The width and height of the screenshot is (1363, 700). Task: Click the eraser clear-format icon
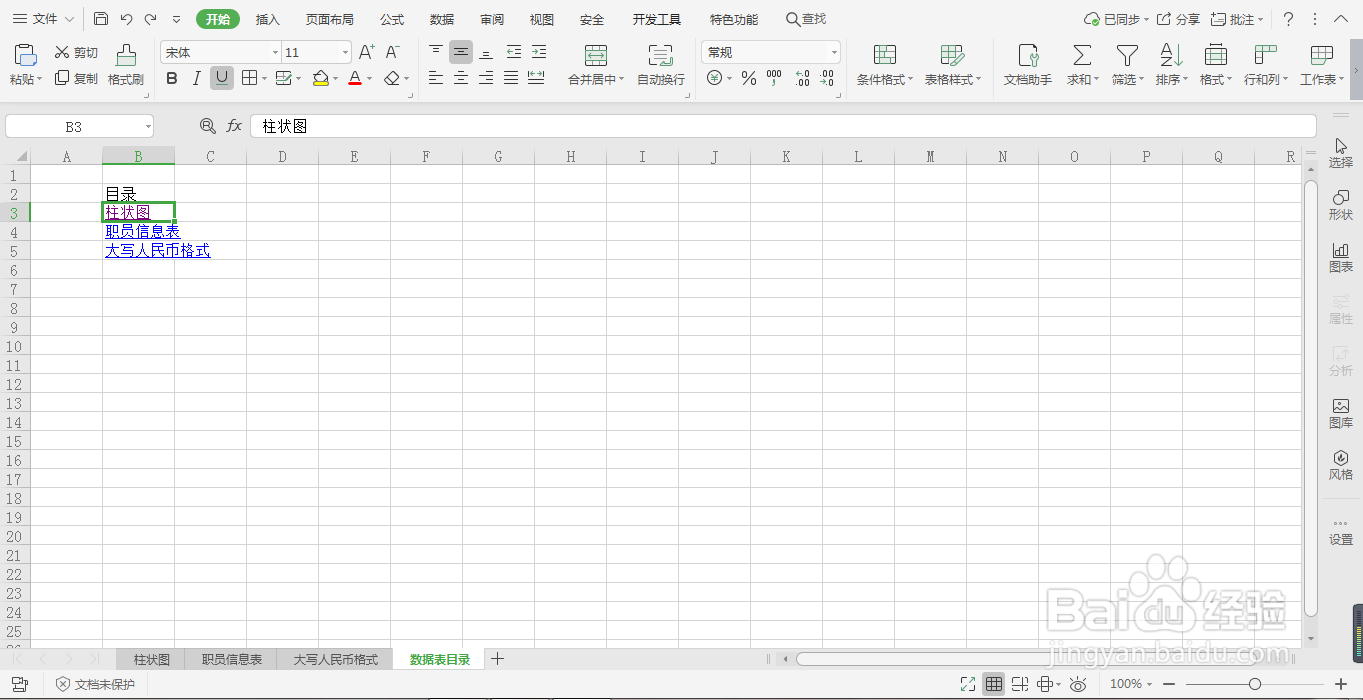(x=392, y=78)
